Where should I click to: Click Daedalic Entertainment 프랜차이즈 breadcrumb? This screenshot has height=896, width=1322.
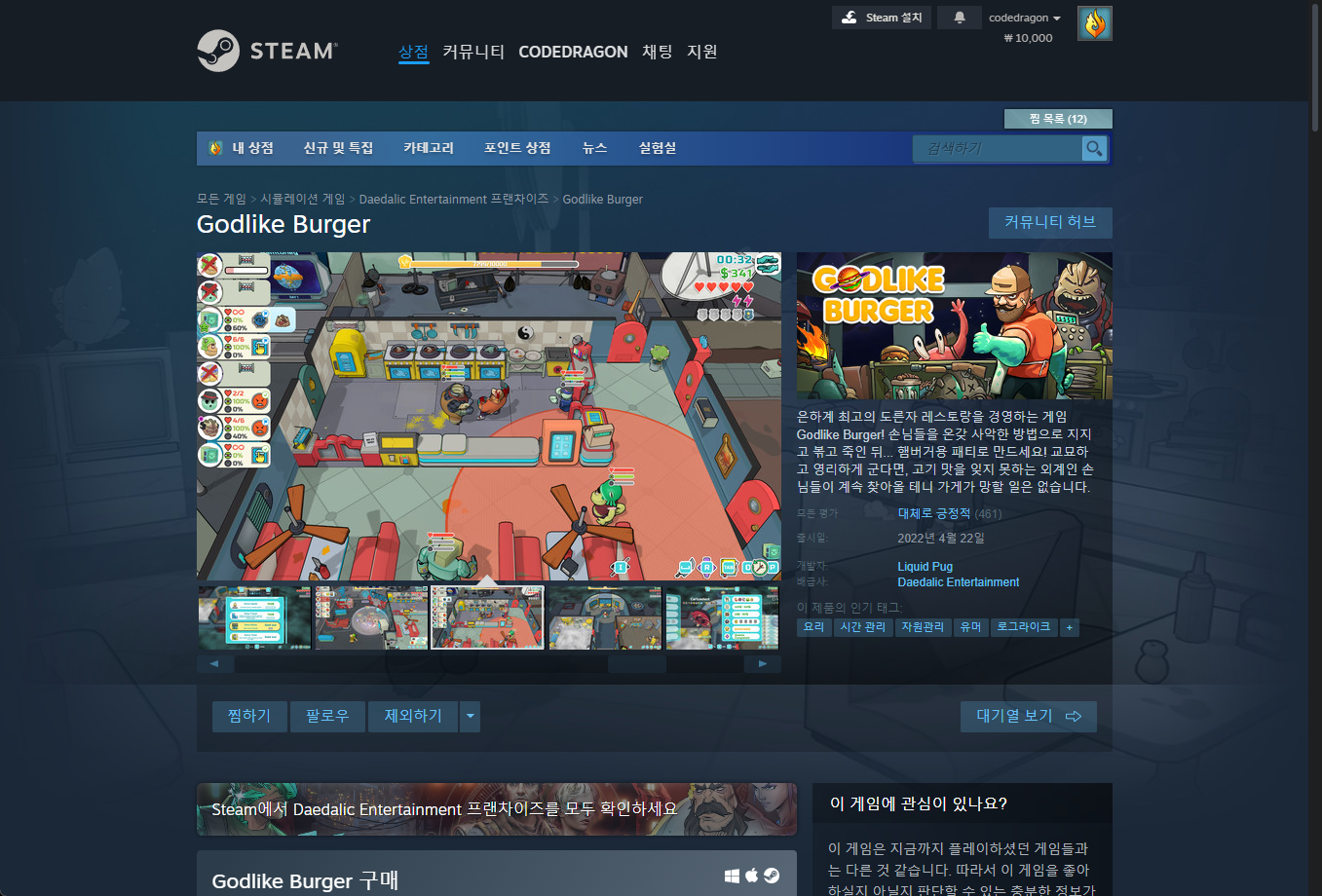pos(454,199)
